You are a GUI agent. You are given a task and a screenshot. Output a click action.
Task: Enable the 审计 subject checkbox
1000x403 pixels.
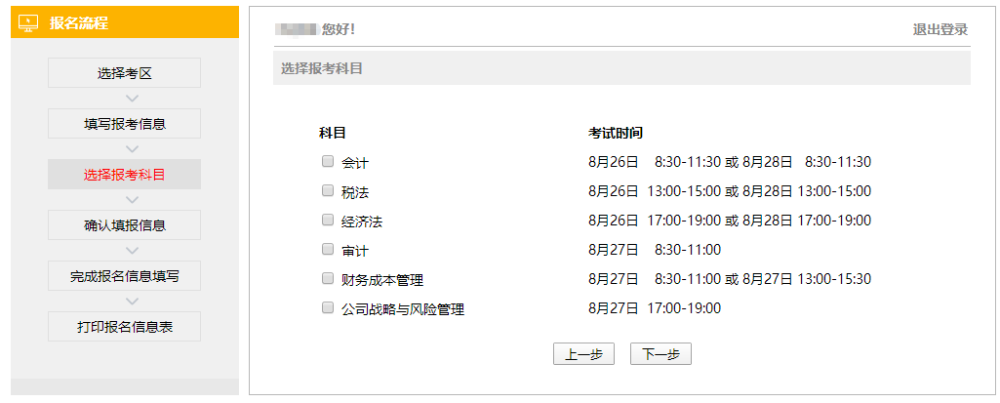pyautogui.click(x=327, y=249)
